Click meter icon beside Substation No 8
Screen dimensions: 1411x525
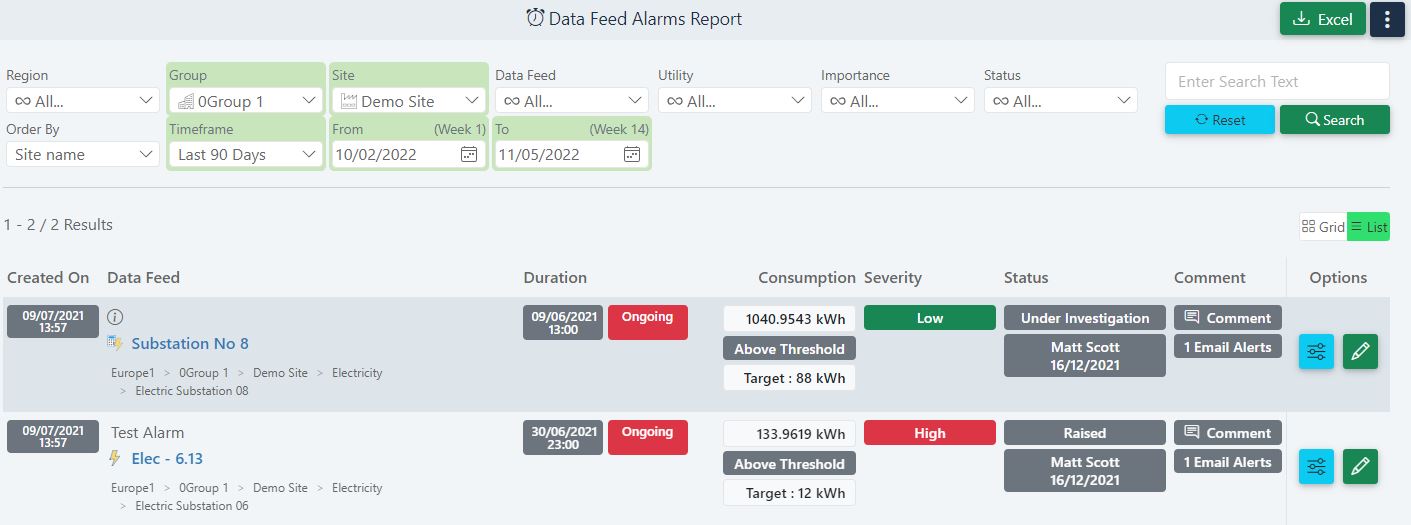coord(116,343)
